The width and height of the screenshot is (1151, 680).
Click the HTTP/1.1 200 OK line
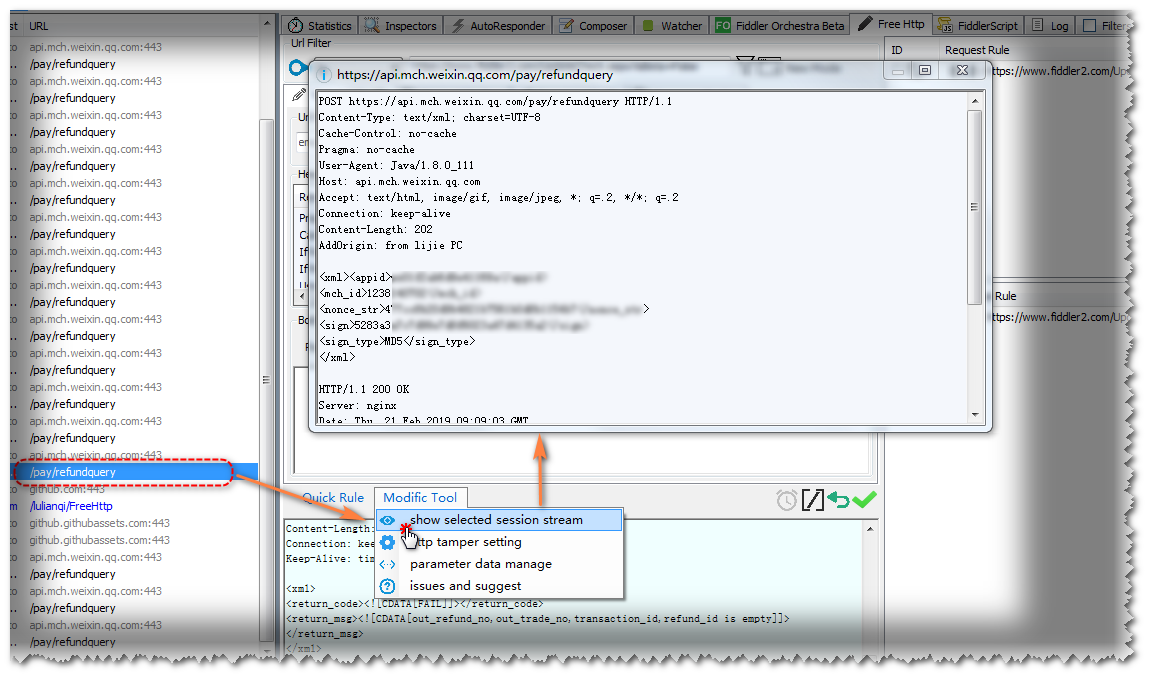coord(364,389)
